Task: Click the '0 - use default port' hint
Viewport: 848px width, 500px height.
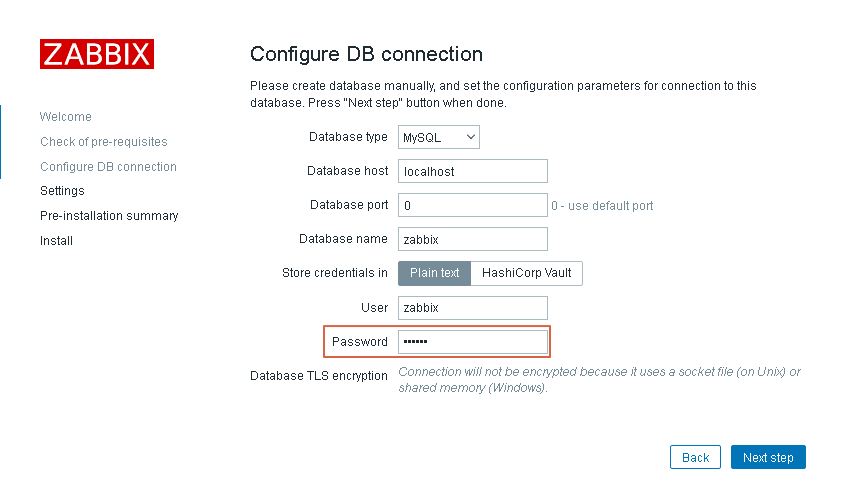Action: click(x=602, y=206)
